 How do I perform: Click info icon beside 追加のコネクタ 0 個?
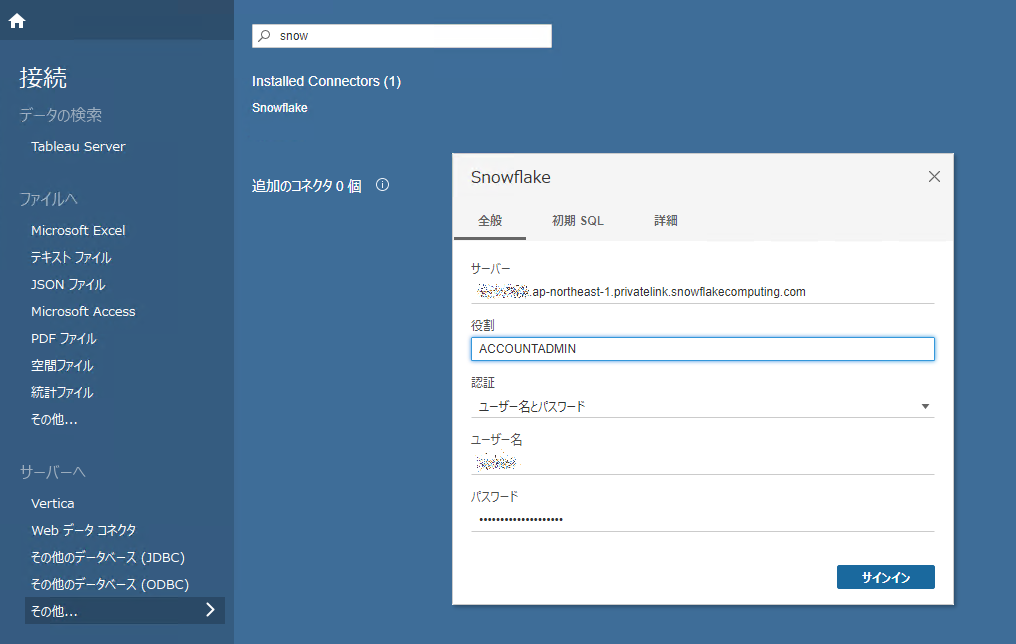pyautogui.click(x=382, y=185)
